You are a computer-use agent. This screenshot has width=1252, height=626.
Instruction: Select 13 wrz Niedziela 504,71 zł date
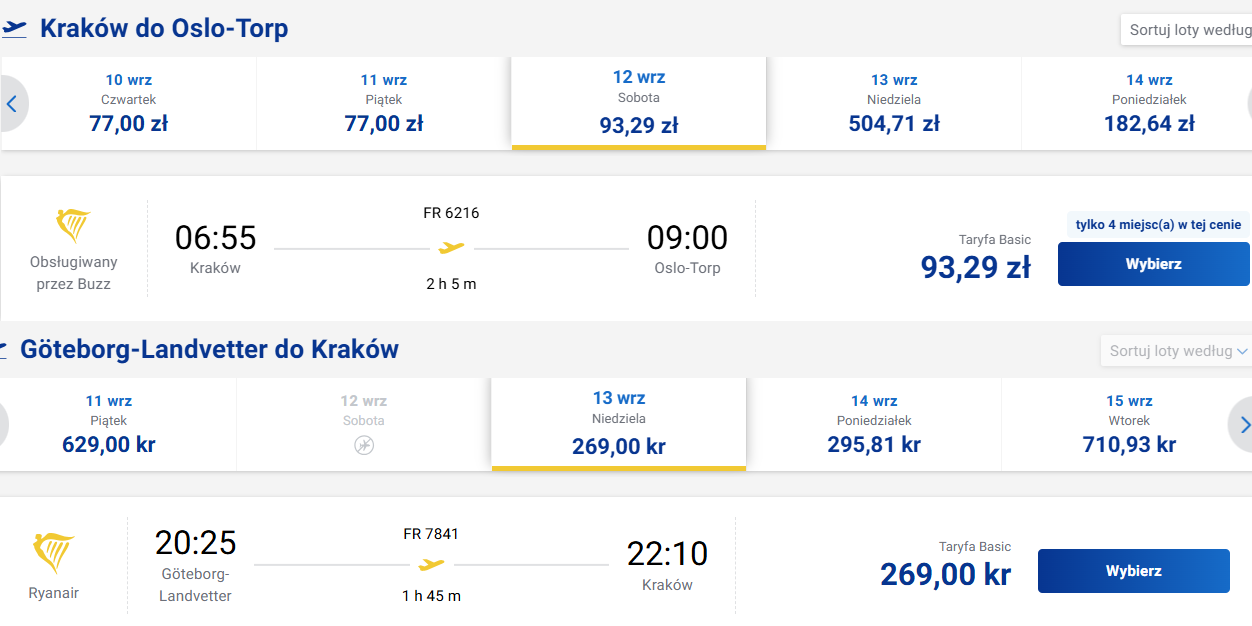894,103
